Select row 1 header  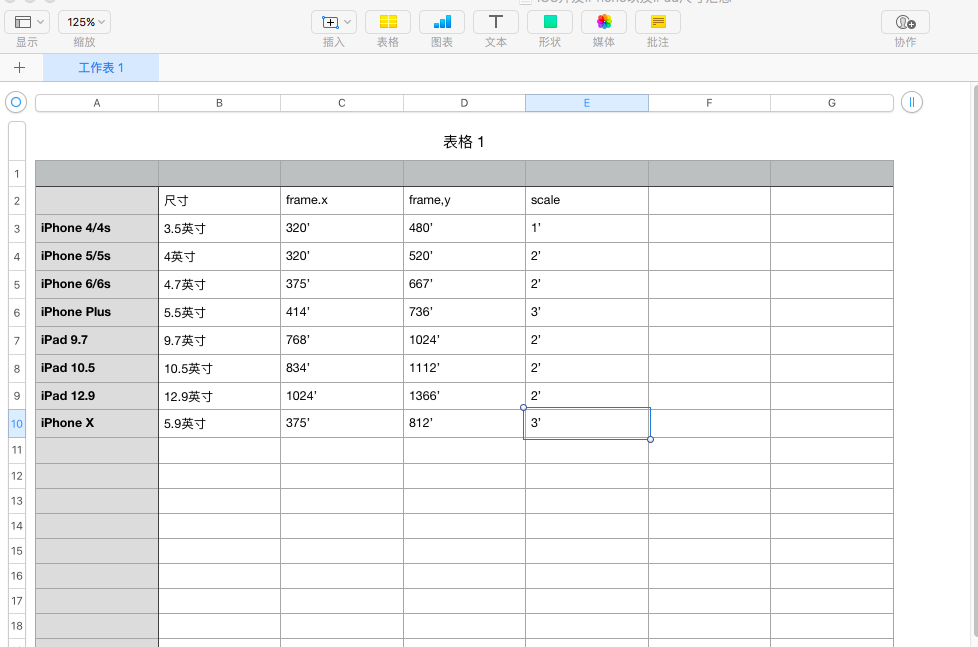[x=17, y=173]
